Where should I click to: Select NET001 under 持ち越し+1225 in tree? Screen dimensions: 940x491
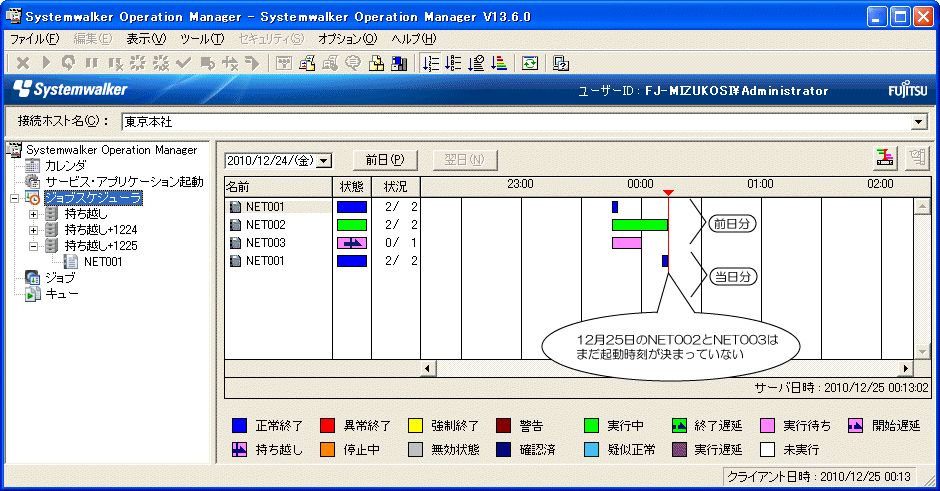coord(103,262)
